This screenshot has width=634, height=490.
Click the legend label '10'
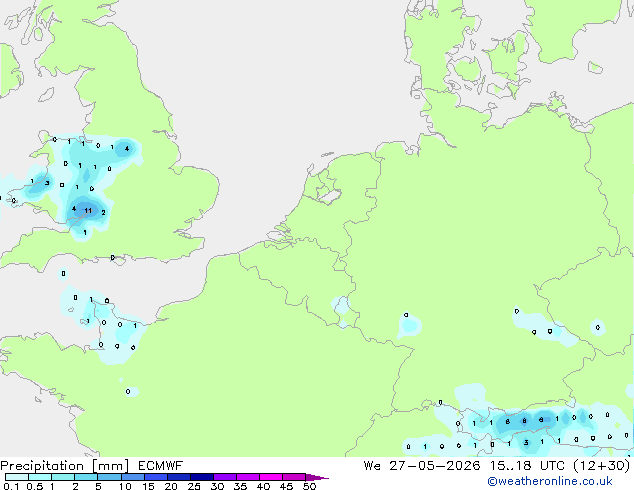click(125, 486)
